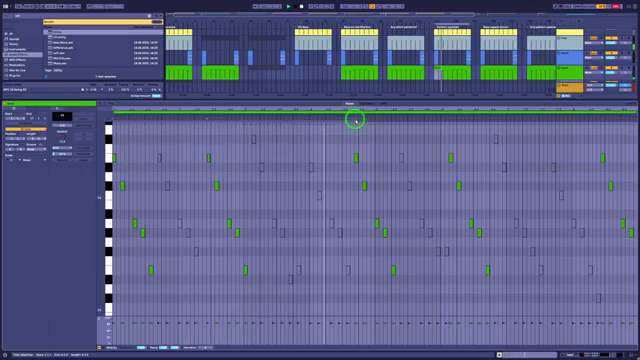The image size is (640, 360).
Task: Select the Max for Live category in the browser
Action: tap(17, 70)
